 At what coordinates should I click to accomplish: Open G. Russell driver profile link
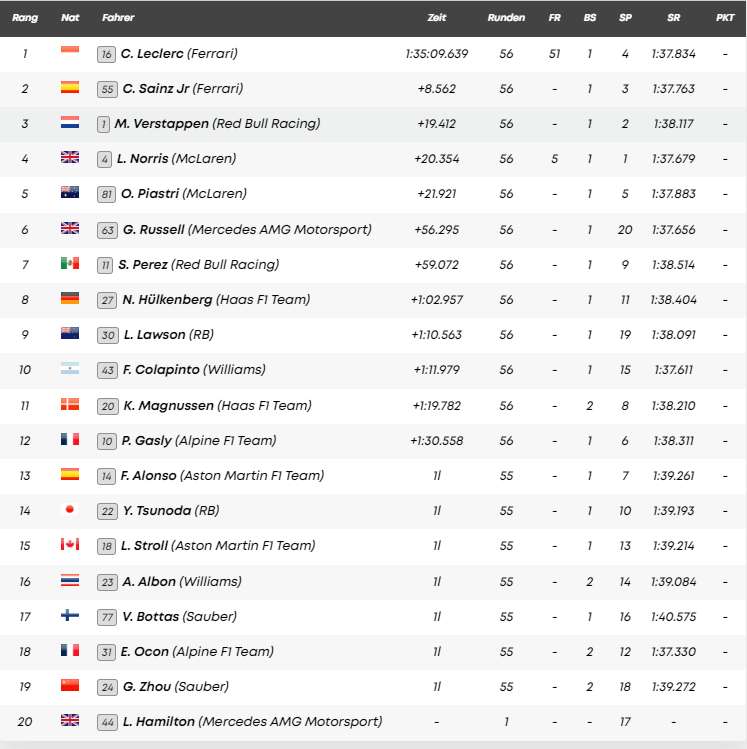coord(245,230)
